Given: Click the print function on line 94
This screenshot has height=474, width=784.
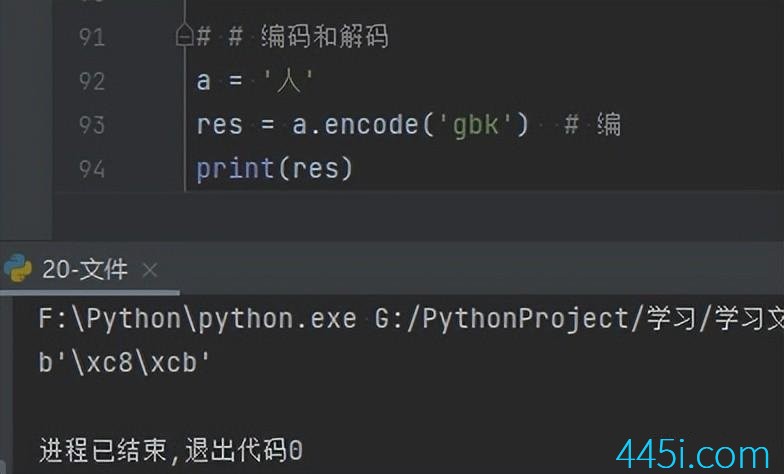Looking at the screenshot, I should [x=235, y=169].
